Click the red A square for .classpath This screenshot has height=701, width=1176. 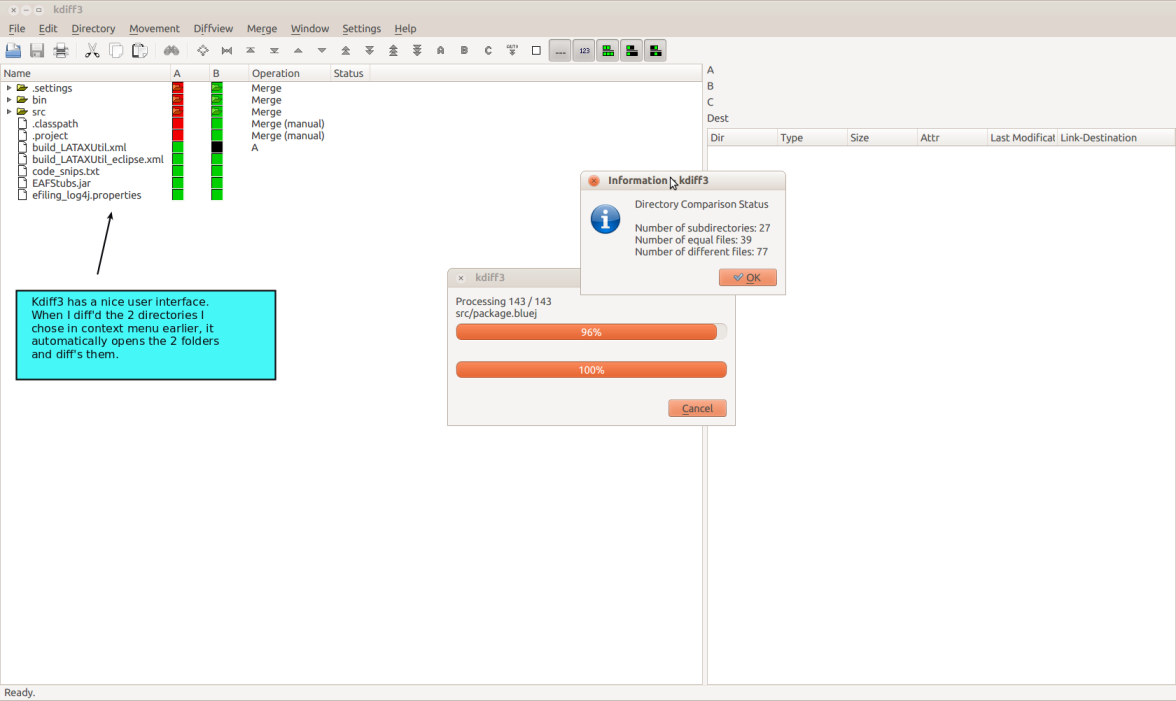tap(178, 124)
